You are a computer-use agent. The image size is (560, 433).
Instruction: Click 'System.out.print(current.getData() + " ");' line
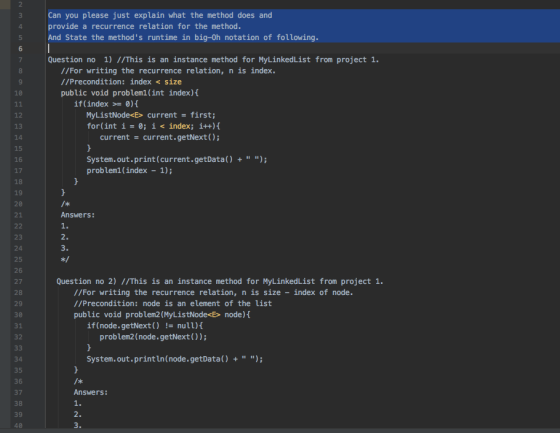point(177,159)
